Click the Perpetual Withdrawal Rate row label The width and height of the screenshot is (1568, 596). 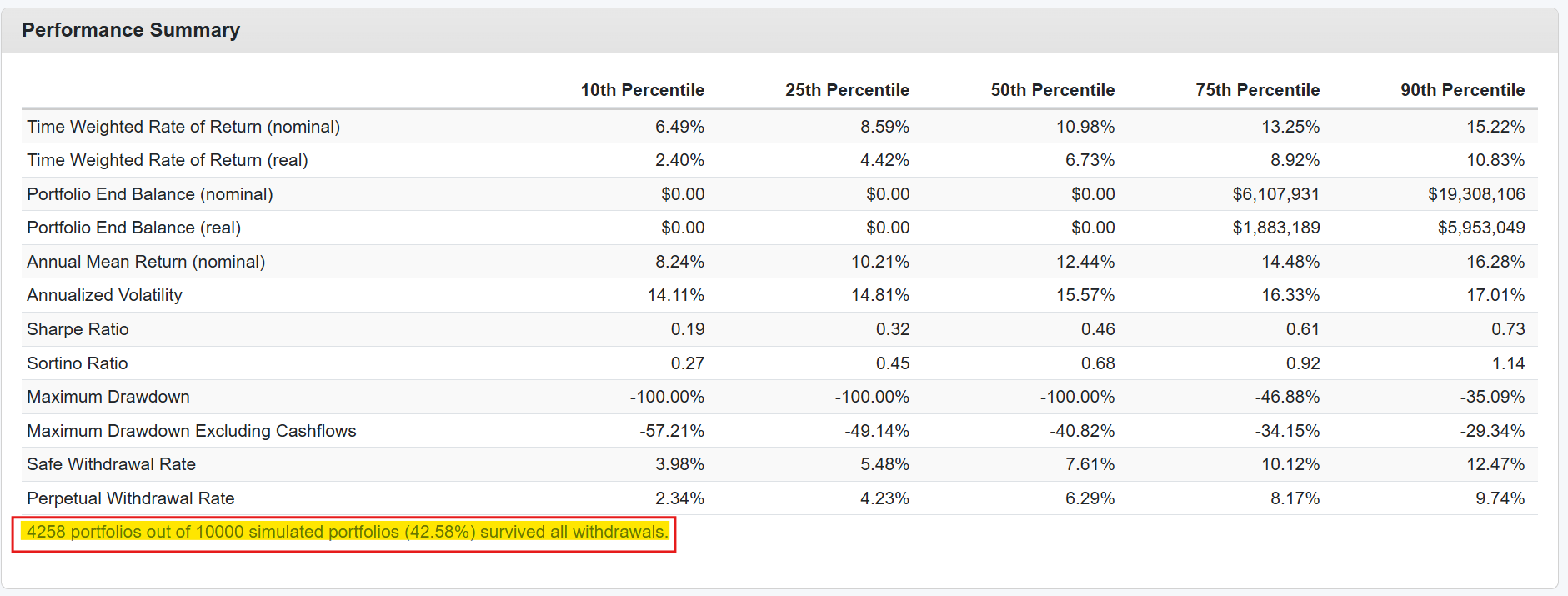[x=131, y=498]
